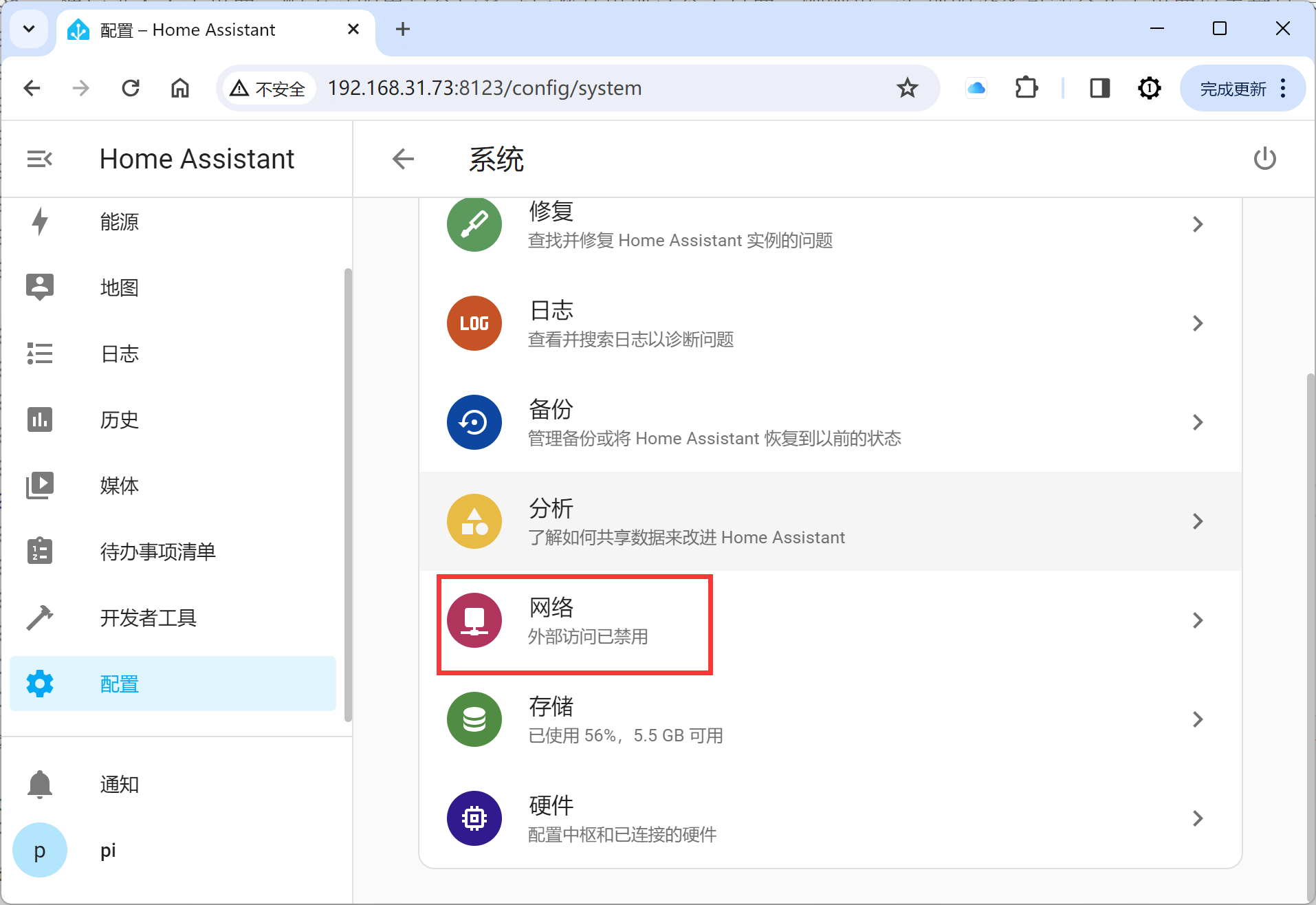The image size is (1316, 905).
Task: Select 能源 in the sidebar
Action: [120, 221]
